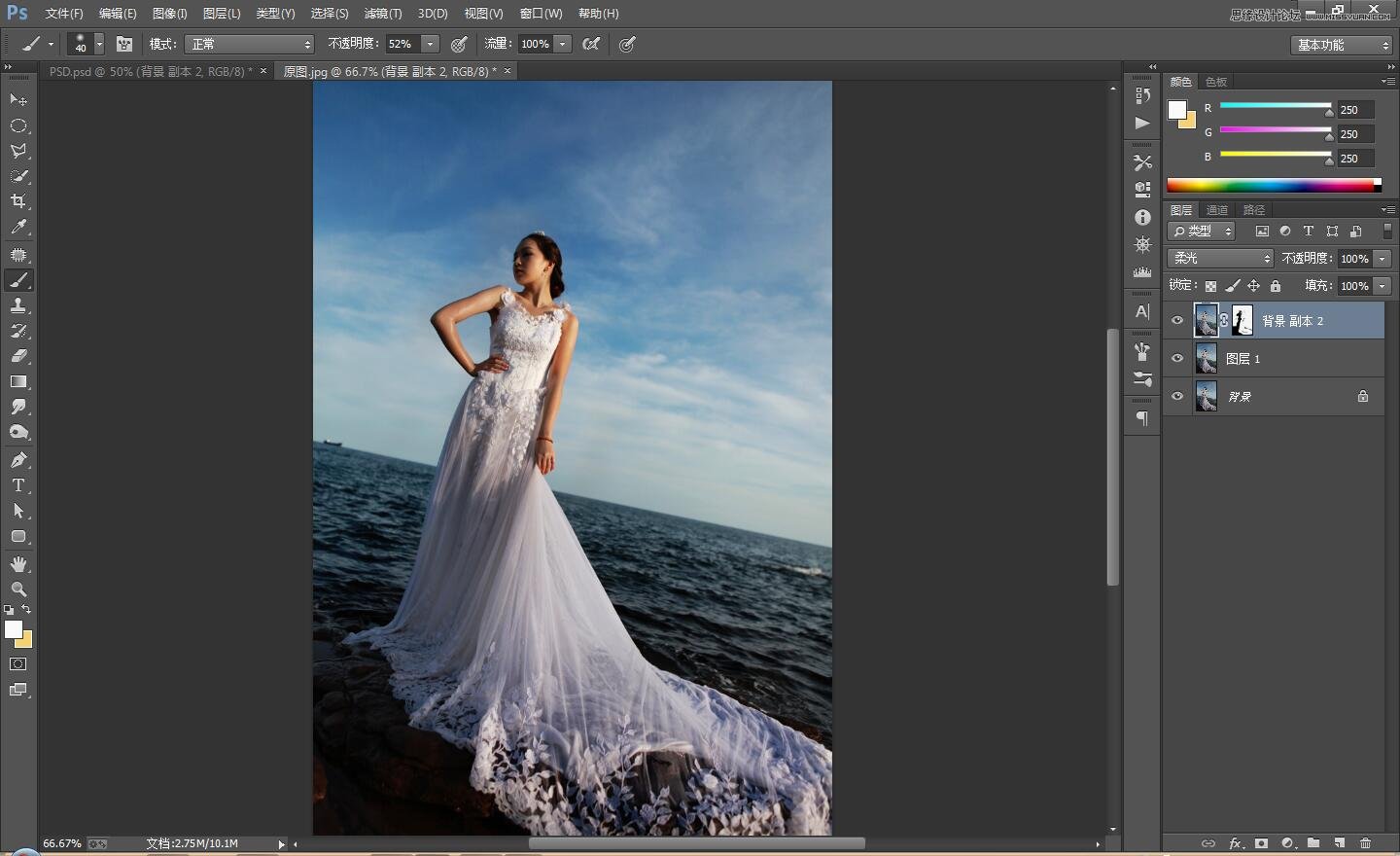Select the Pen tool
Viewport: 1400px width, 856px height.
[18, 460]
